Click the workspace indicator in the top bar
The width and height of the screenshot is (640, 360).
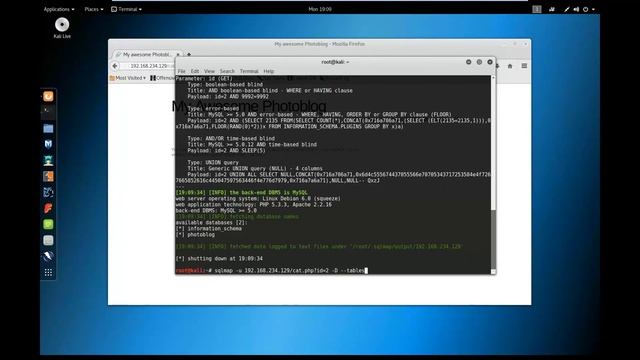(537, 9)
